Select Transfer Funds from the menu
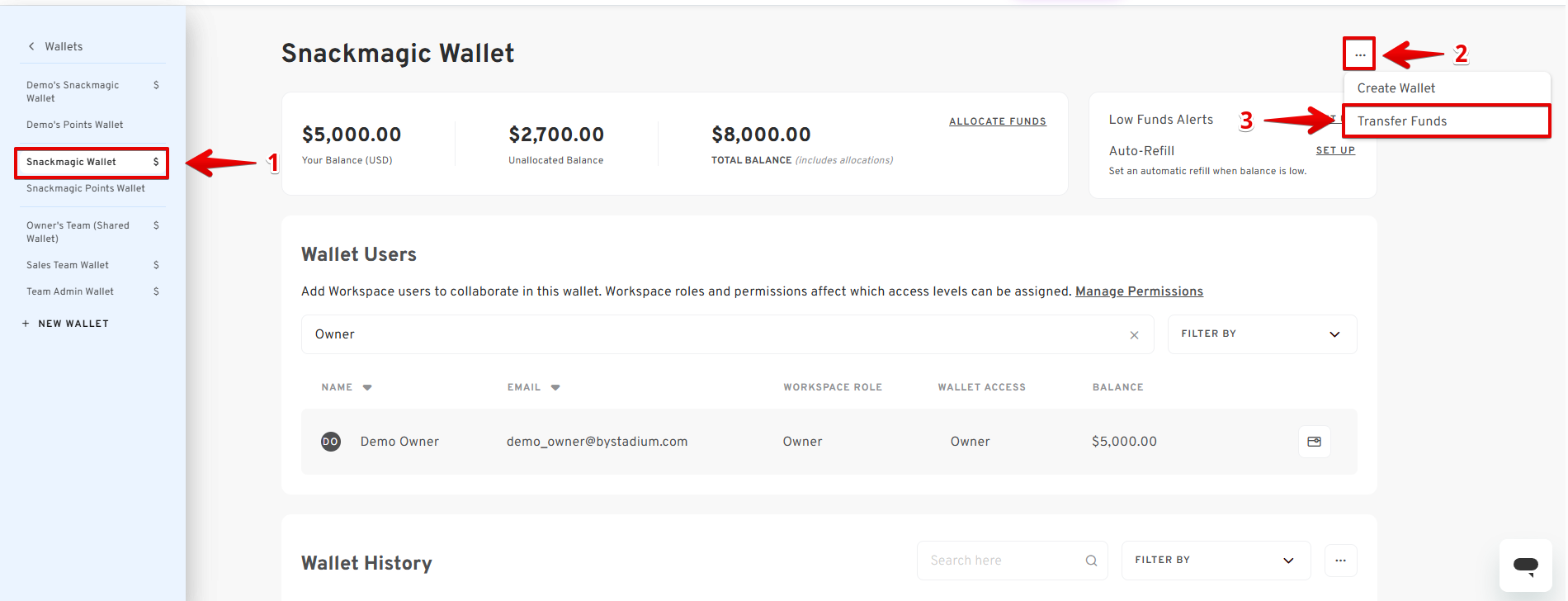Image resolution: width=1568 pixels, height=601 pixels. pos(1401,121)
